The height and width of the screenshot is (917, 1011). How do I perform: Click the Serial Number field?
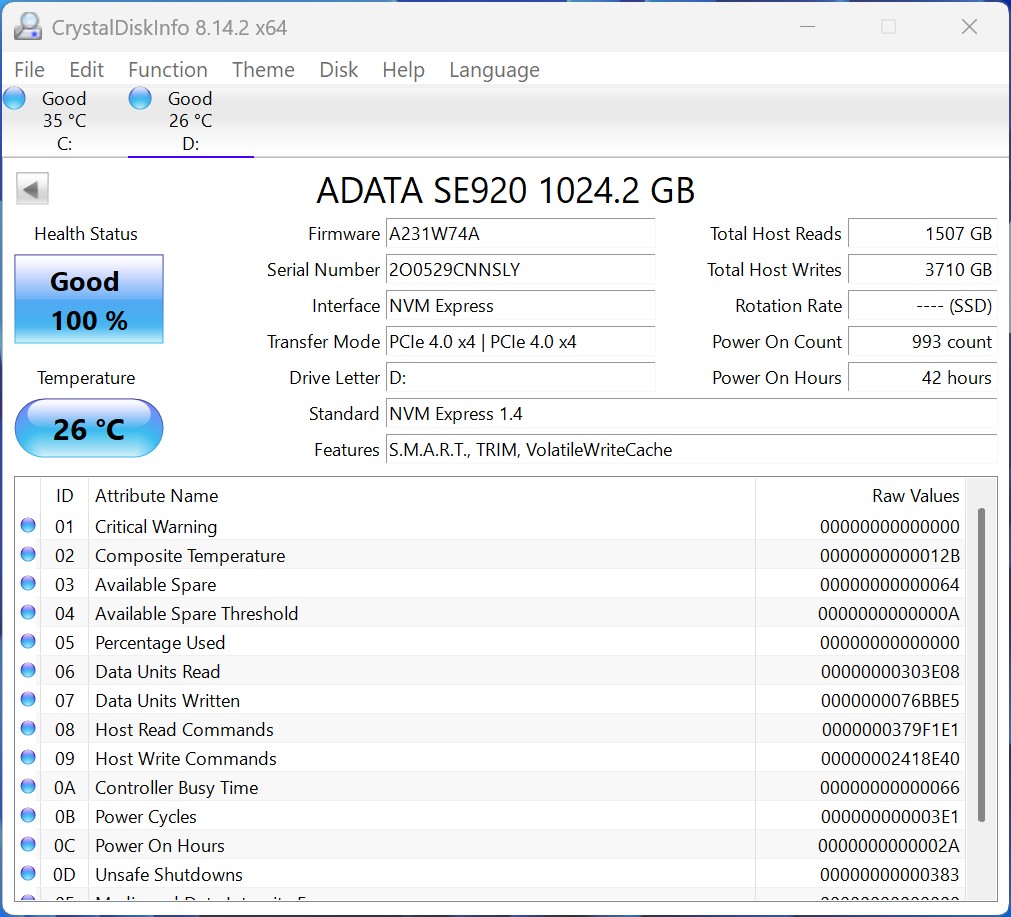point(520,270)
